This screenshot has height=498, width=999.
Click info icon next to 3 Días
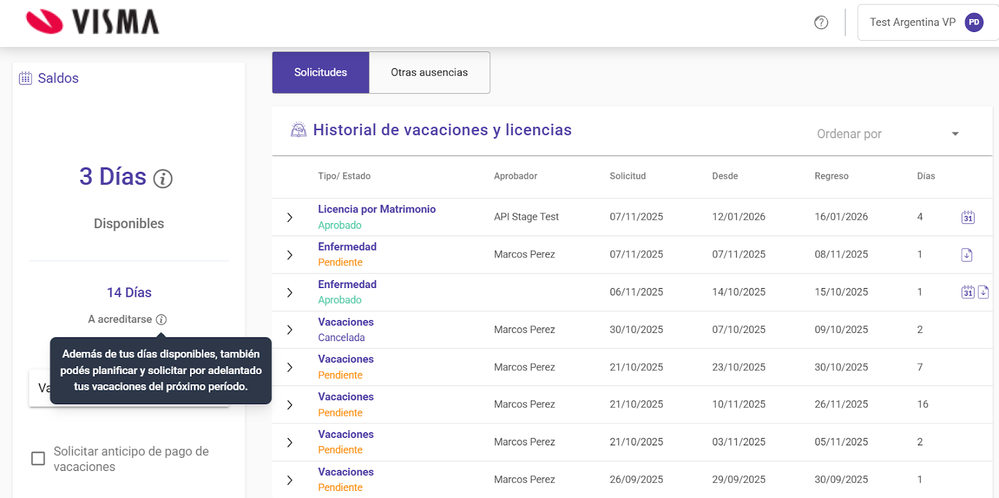click(163, 180)
